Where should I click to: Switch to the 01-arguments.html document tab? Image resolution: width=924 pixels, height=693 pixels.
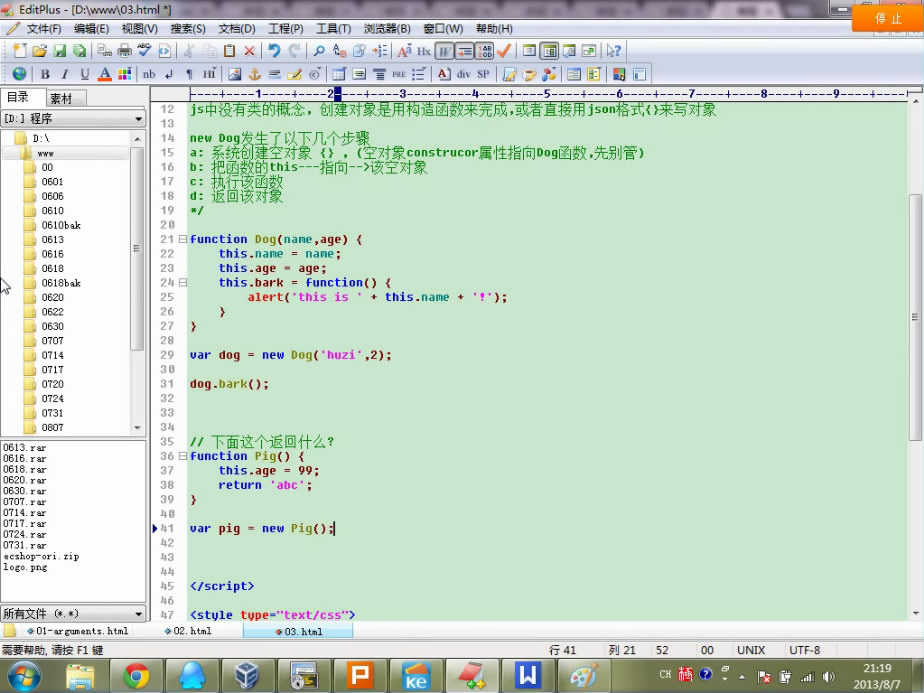pyautogui.click(x=78, y=631)
